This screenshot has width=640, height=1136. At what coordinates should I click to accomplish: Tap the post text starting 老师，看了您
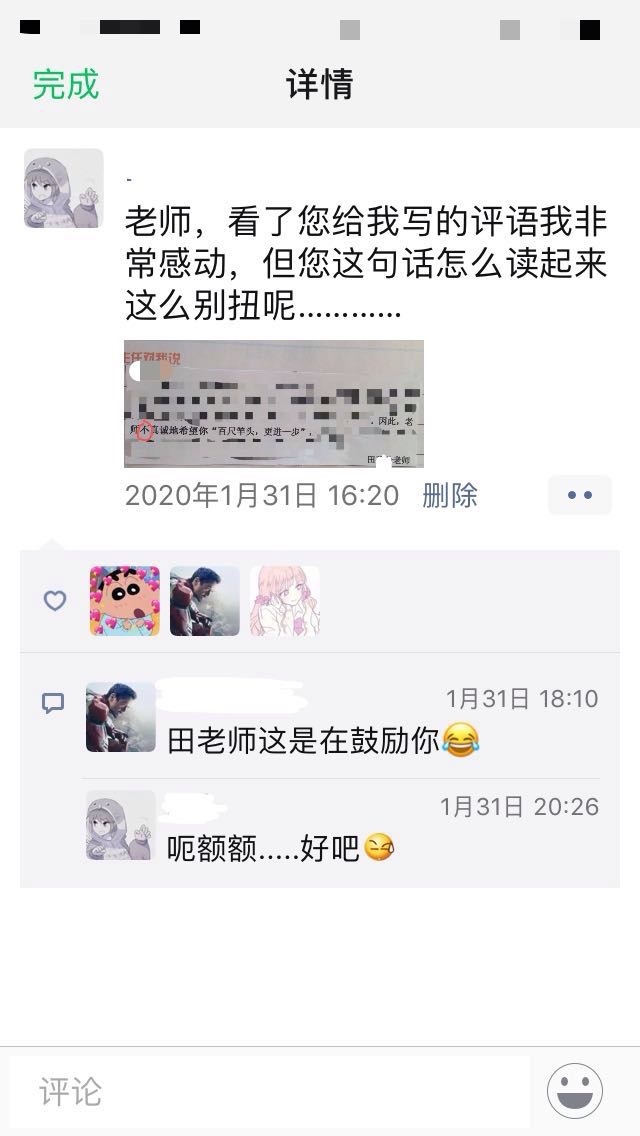(x=366, y=264)
